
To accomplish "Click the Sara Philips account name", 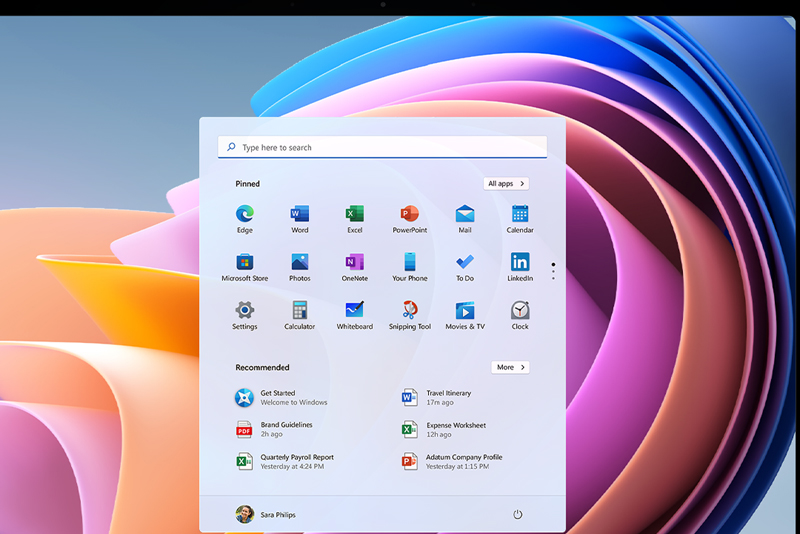I will (278, 515).
